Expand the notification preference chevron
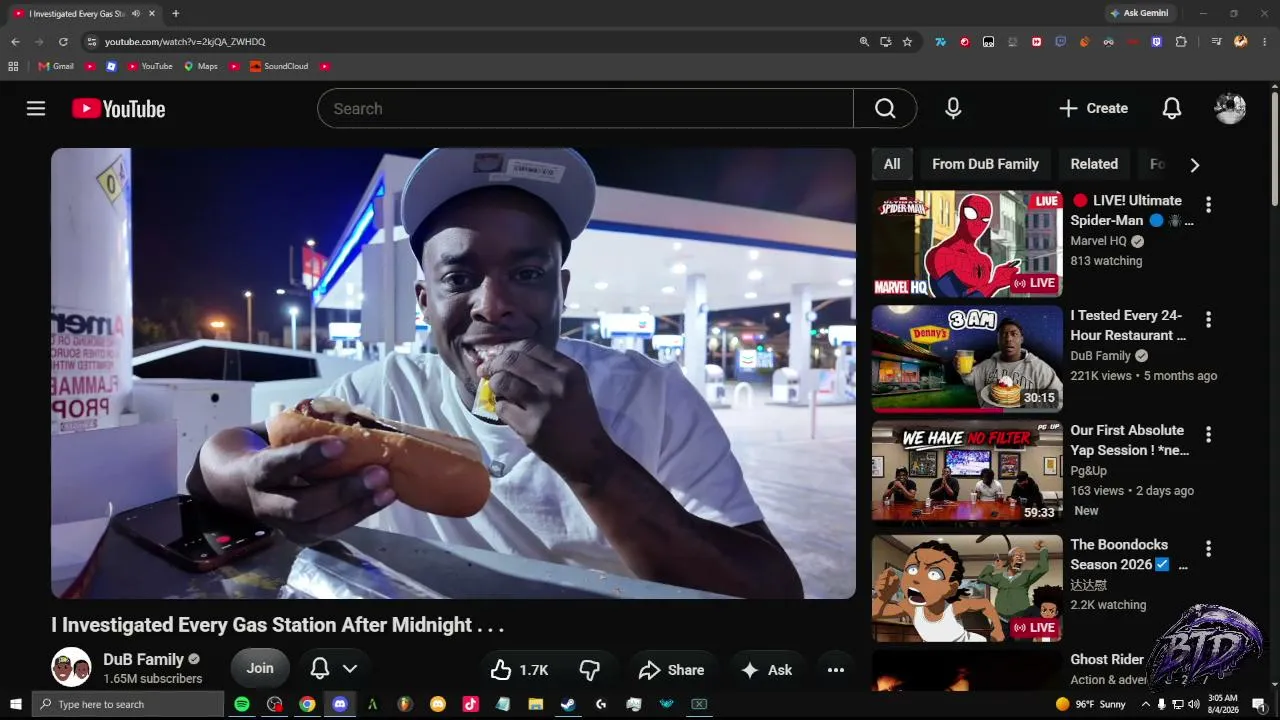The height and width of the screenshot is (720, 1280). [350, 669]
